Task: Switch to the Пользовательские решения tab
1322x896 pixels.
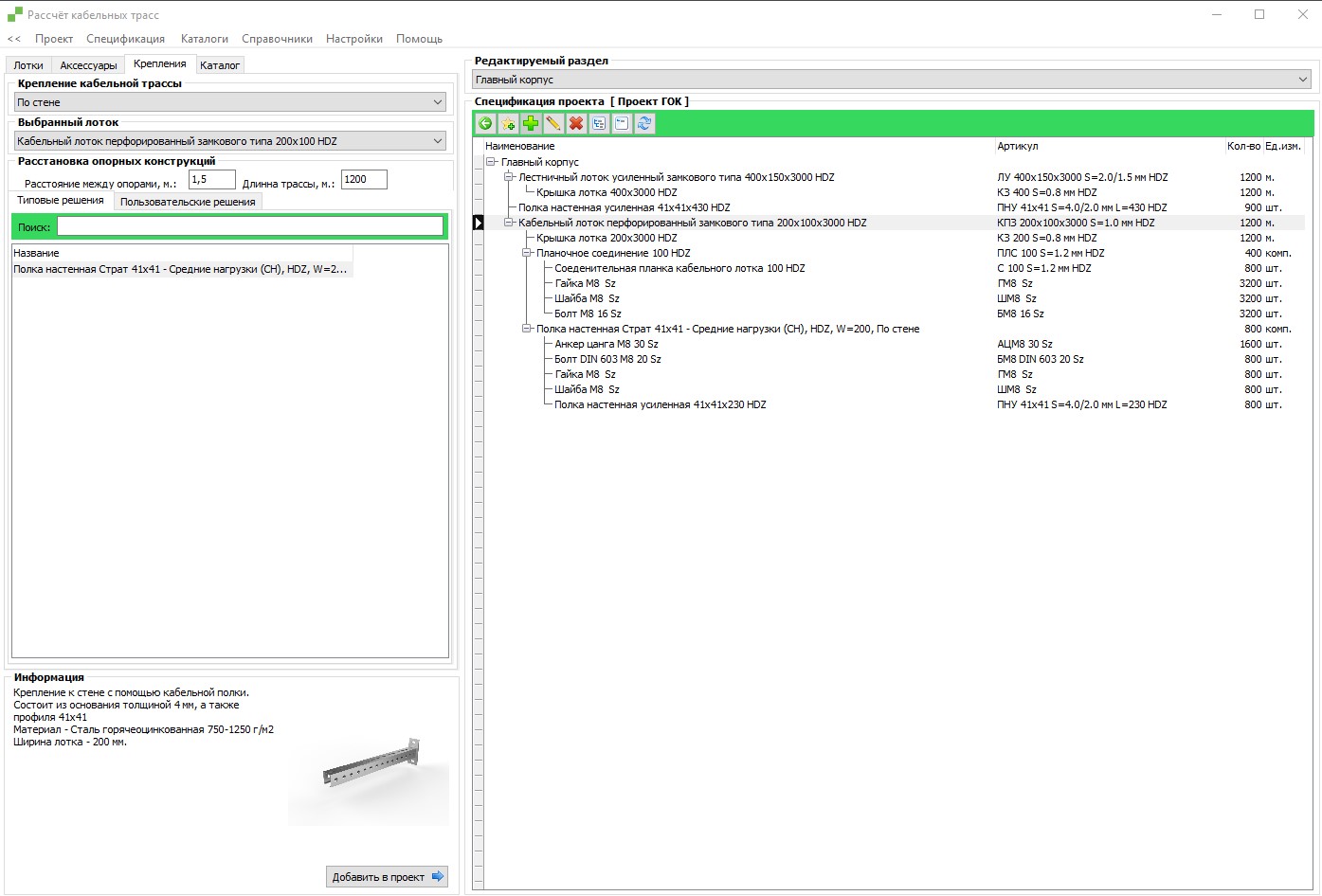Action: (188, 202)
